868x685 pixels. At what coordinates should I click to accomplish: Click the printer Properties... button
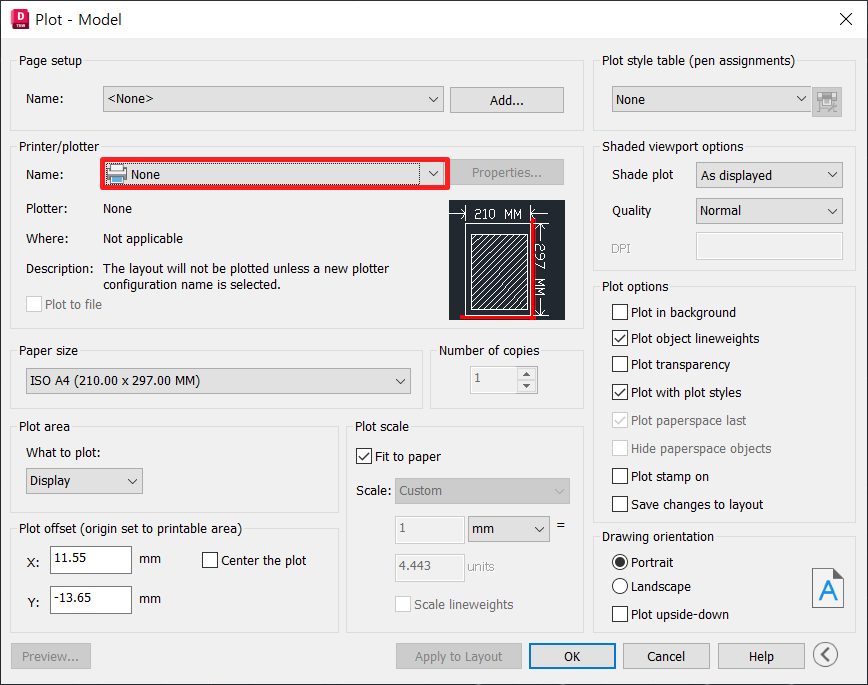point(507,173)
